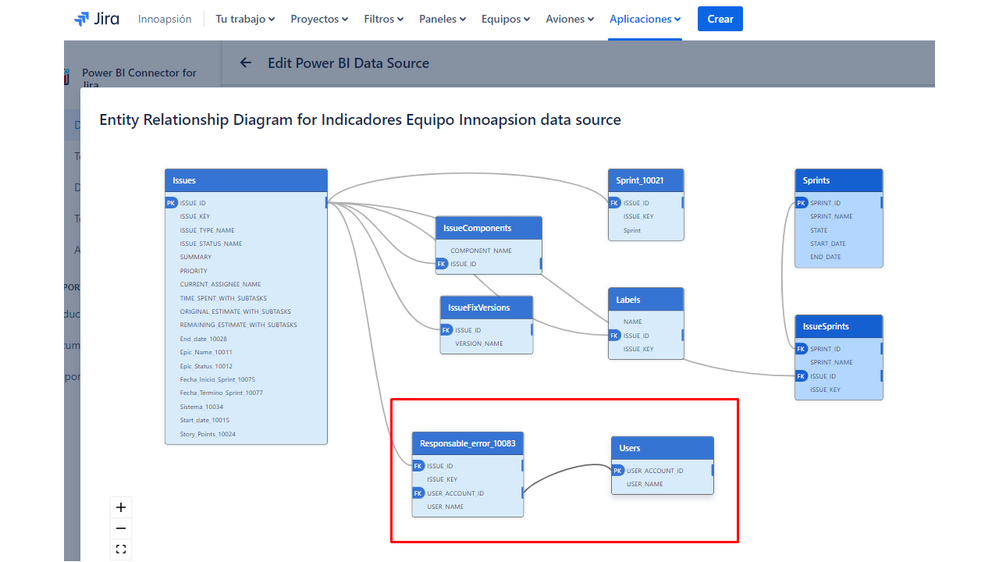Zoom out the diagram with minus button
Image resolution: width=999 pixels, height=562 pixels.
pos(121,528)
